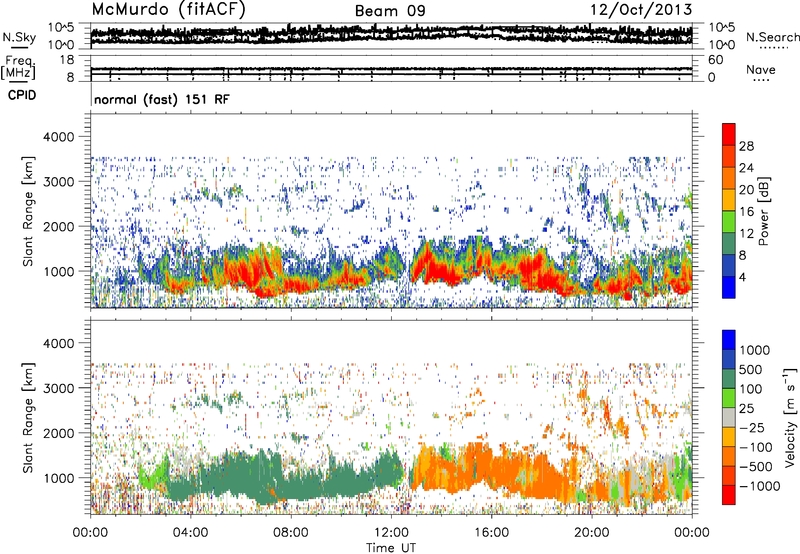Click the 'Nave' legend label
Image resolution: width=800 pixels, height=554 pixels.
click(x=761, y=70)
